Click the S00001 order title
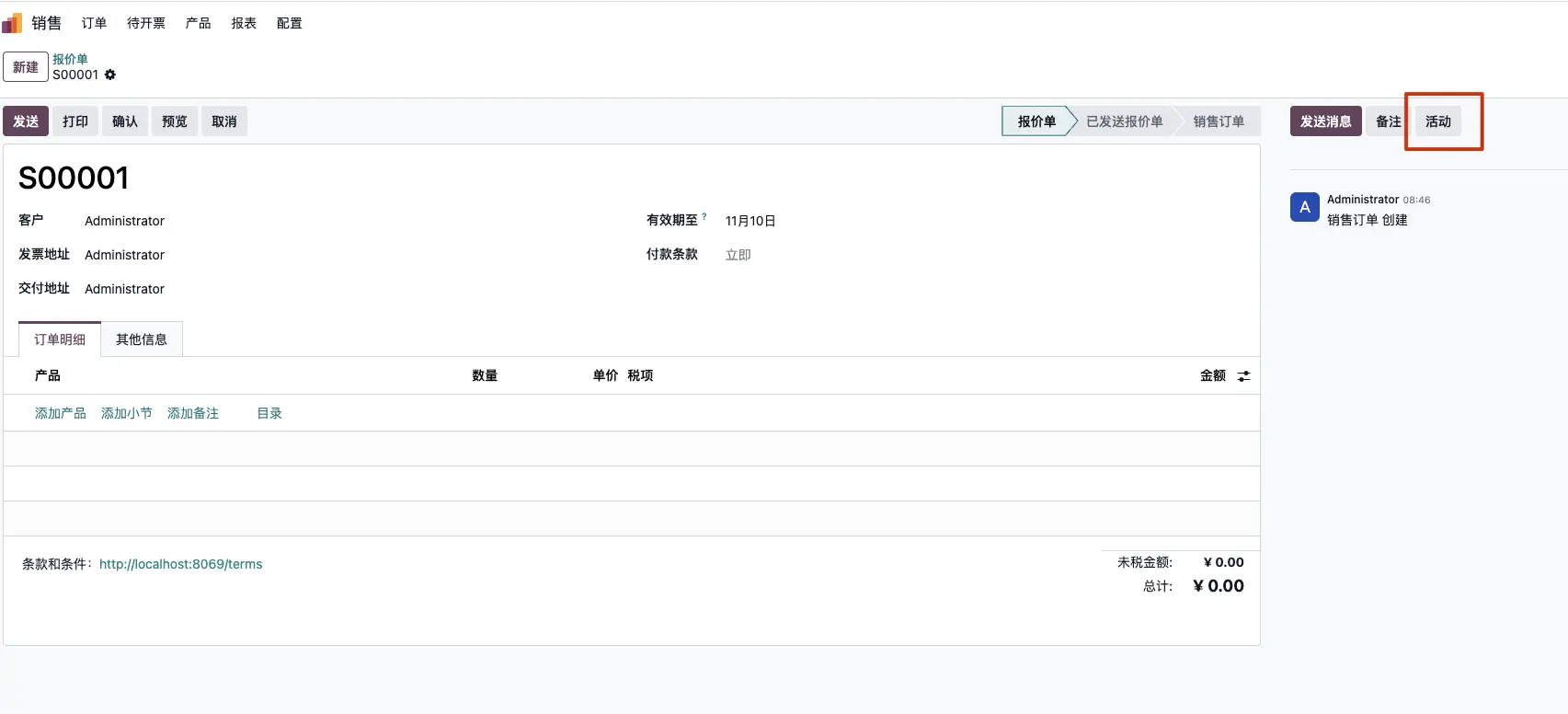1568x714 pixels. 74,178
